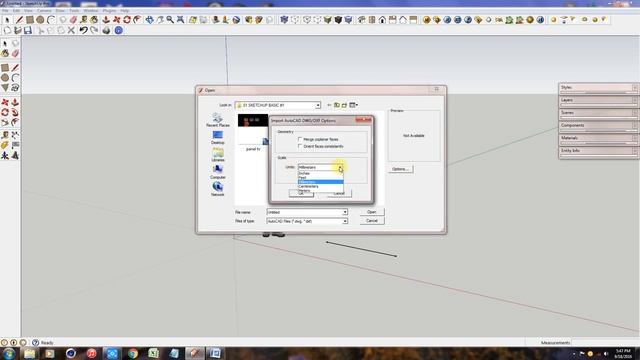Click the Open file toolbar icon

(x=18, y=31)
